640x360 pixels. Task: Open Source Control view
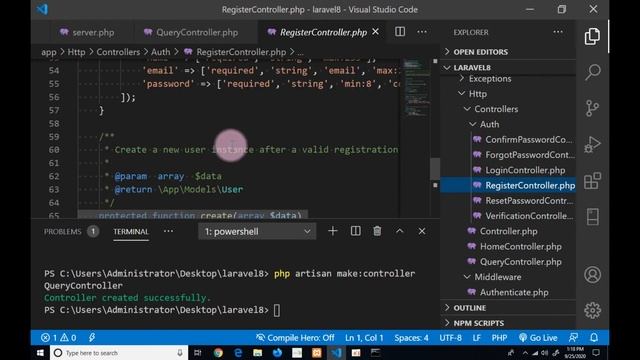pyautogui.click(x=592, y=108)
